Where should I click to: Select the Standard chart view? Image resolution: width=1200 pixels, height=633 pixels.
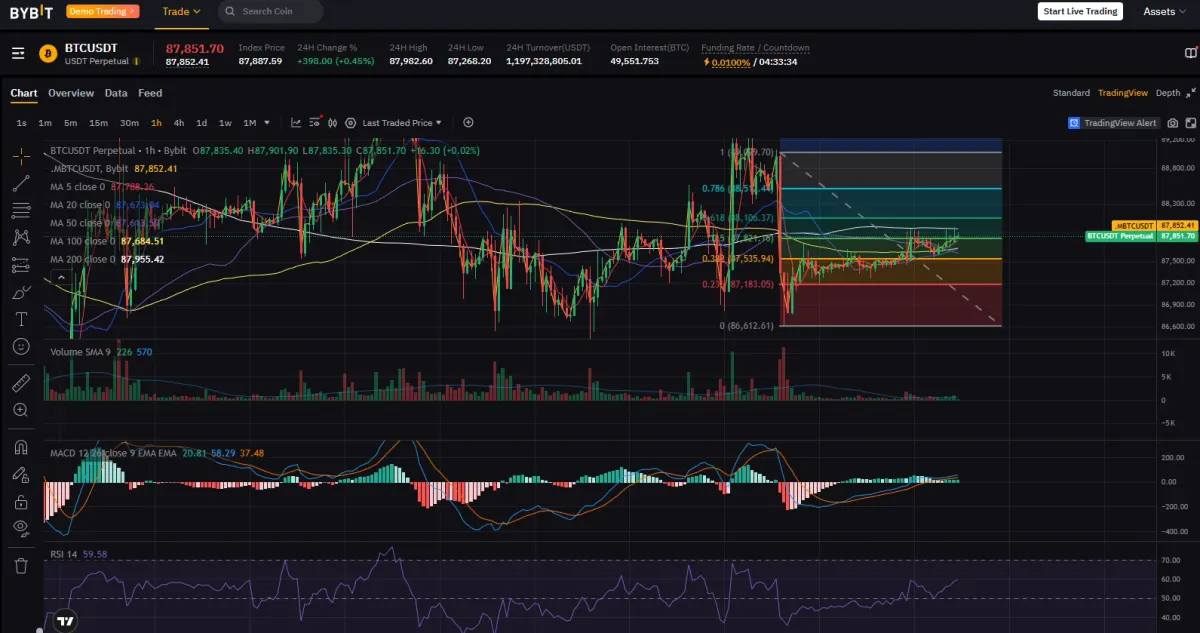point(1071,93)
